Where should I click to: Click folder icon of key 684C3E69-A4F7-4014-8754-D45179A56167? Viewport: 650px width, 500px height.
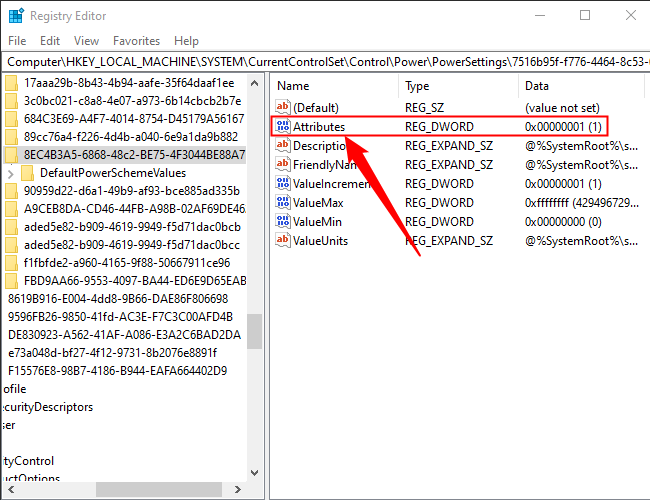(12, 119)
